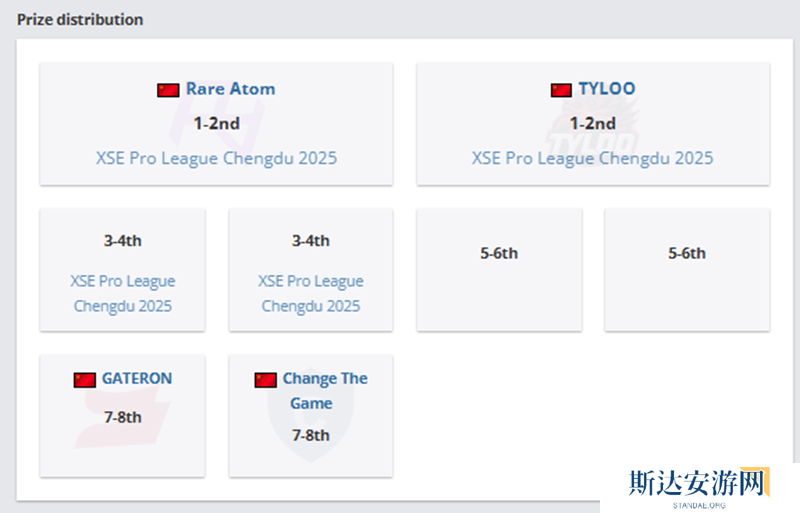Click the flag beside Change The Game
This screenshot has height=513, width=800.
tap(266, 380)
